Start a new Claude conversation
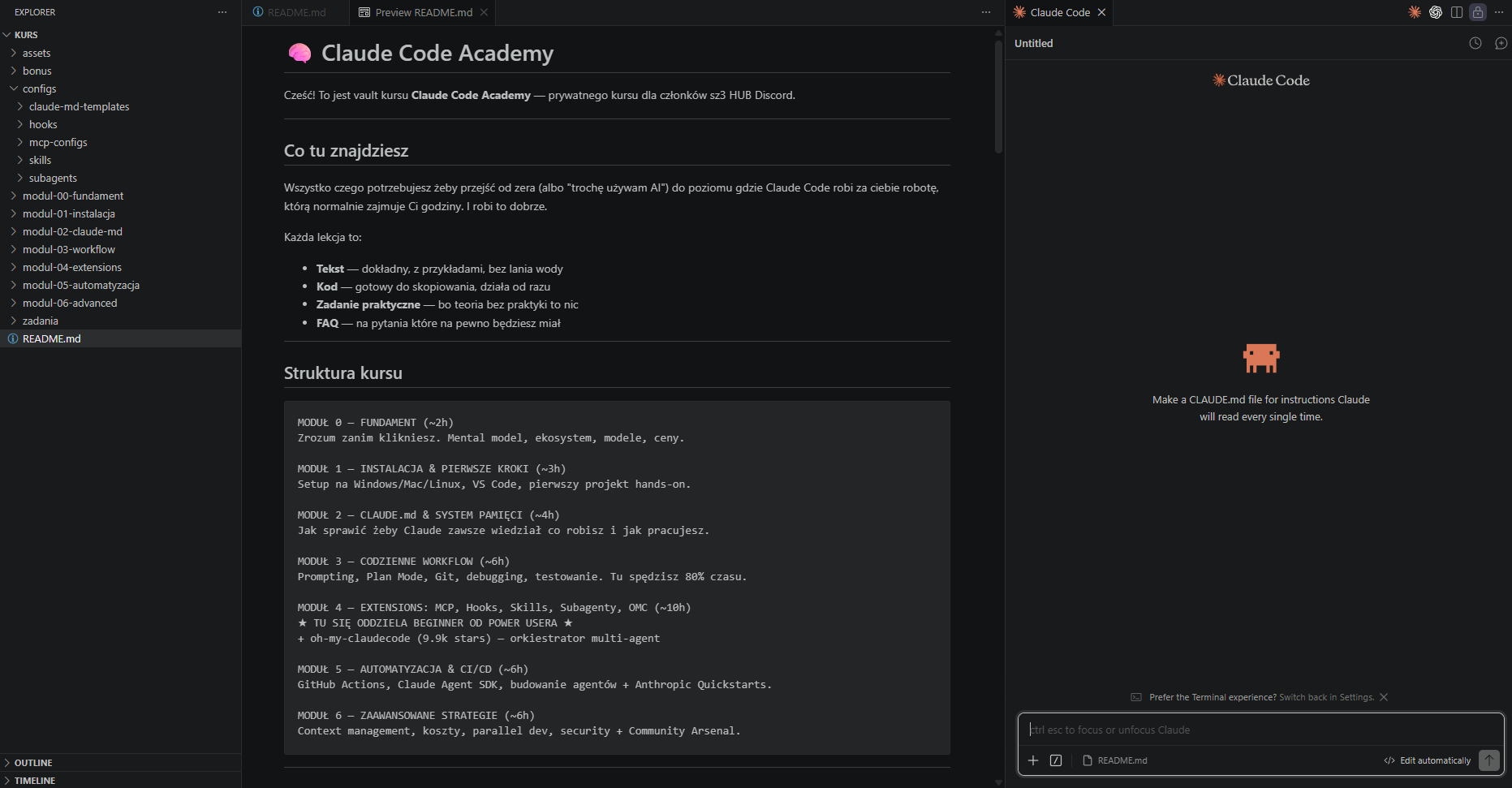 pos(1501,43)
